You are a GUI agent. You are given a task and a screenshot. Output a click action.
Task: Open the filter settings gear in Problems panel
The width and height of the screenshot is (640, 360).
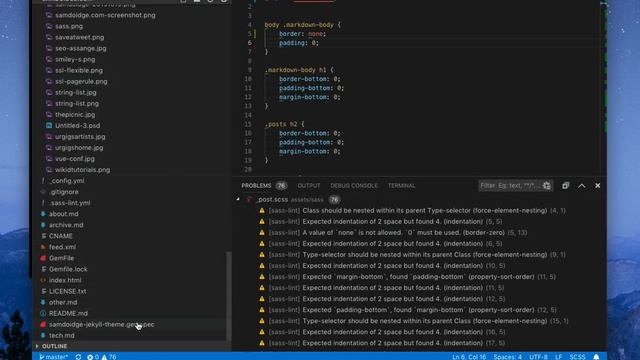547,186
